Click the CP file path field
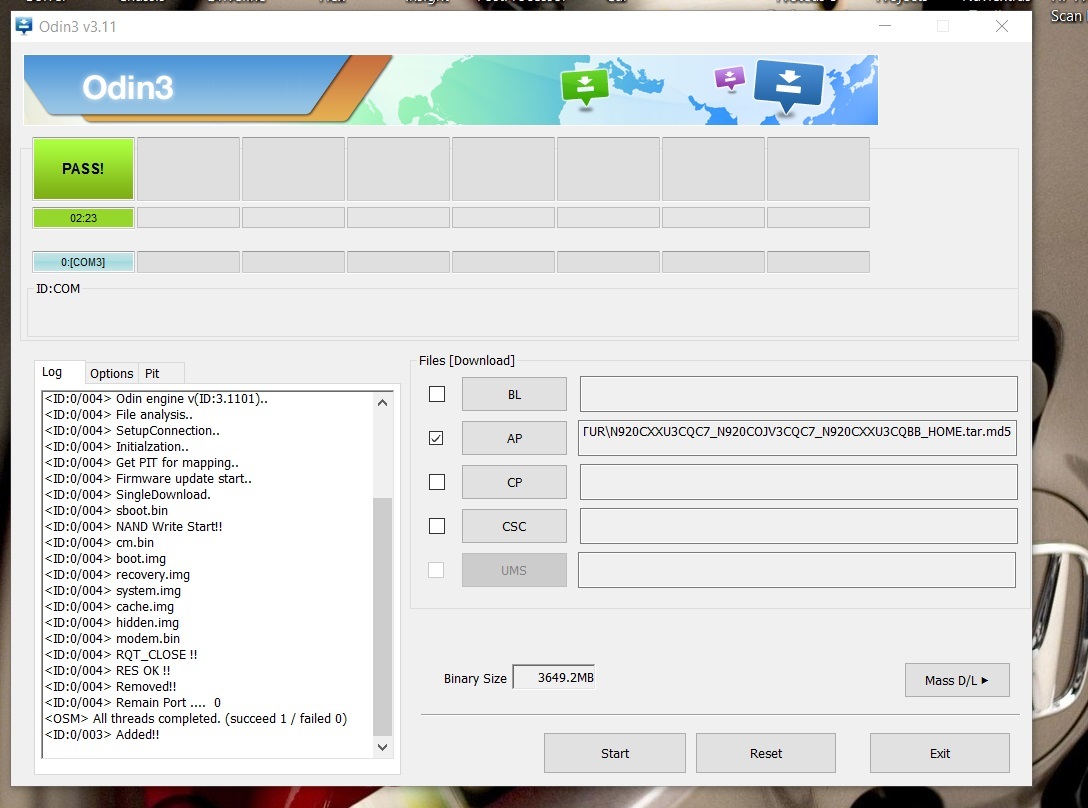 click(799, 482)
